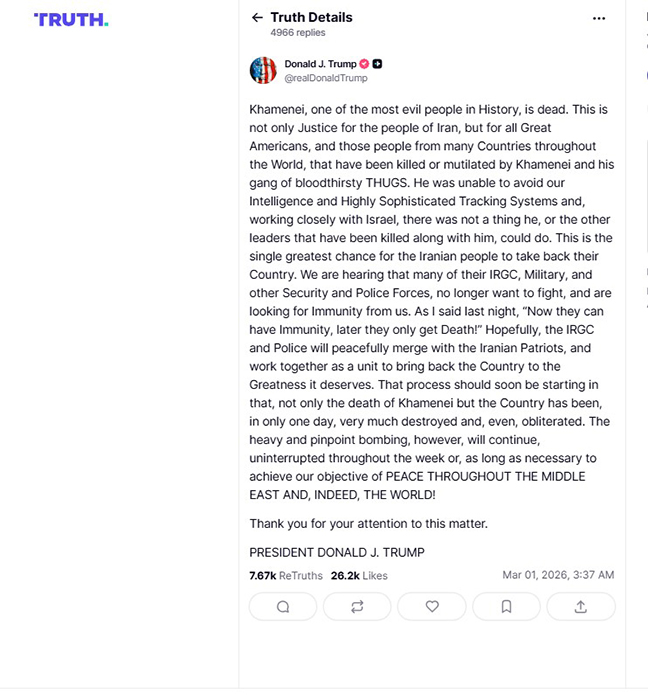Click the TRUTH logo to go home
The width and height of the screenshot is (648, 700).
(x=71, y=19)
